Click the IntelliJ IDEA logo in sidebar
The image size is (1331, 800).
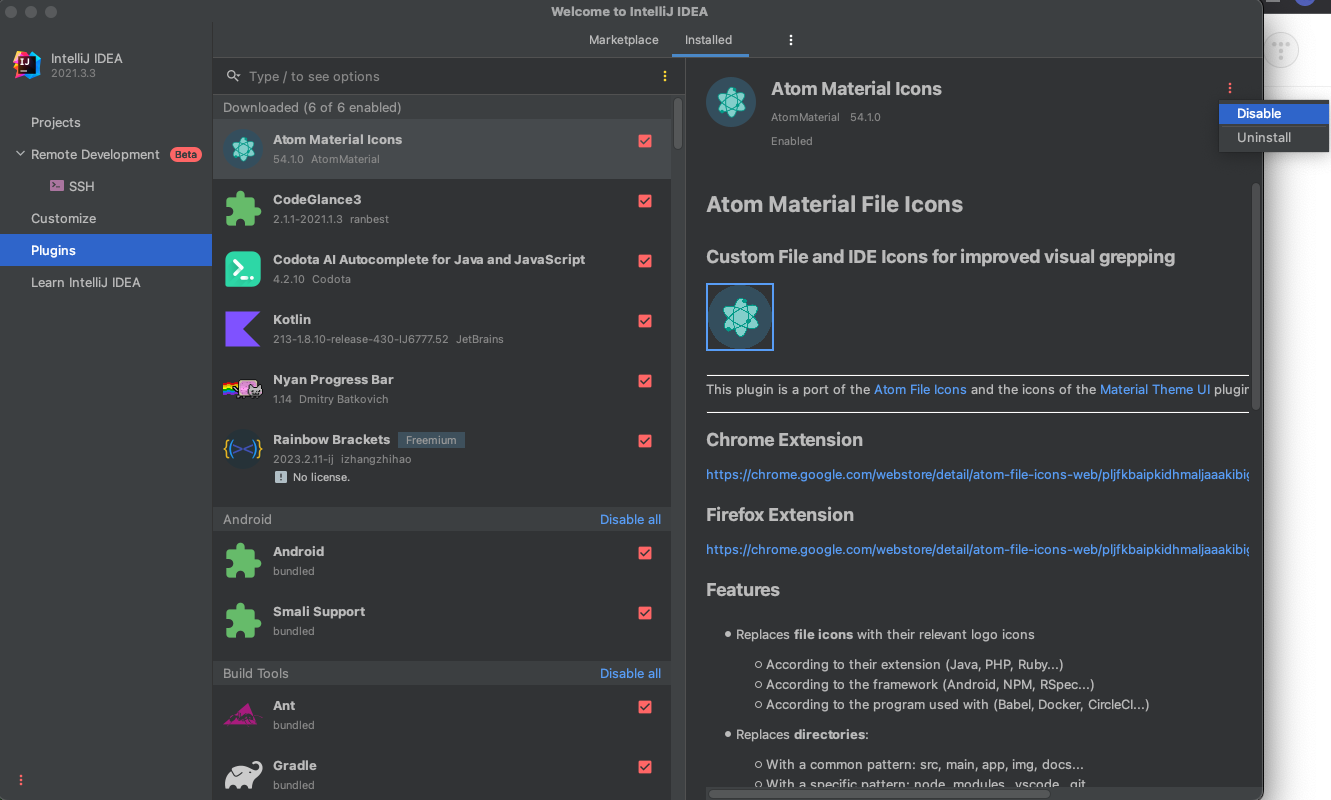pos(27,65)
